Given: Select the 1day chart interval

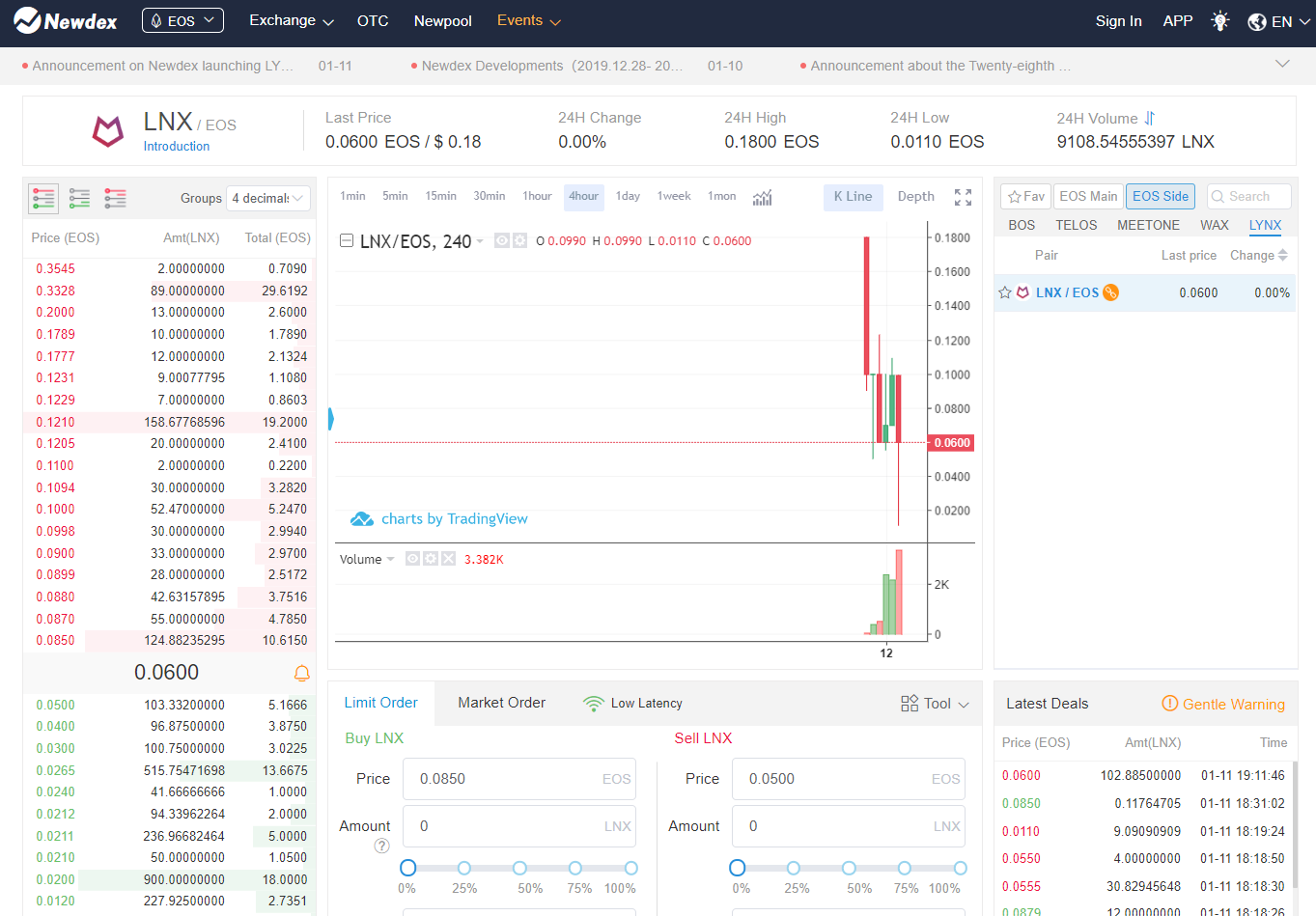Looking at the screenshot, I should (x=628, y=196).
